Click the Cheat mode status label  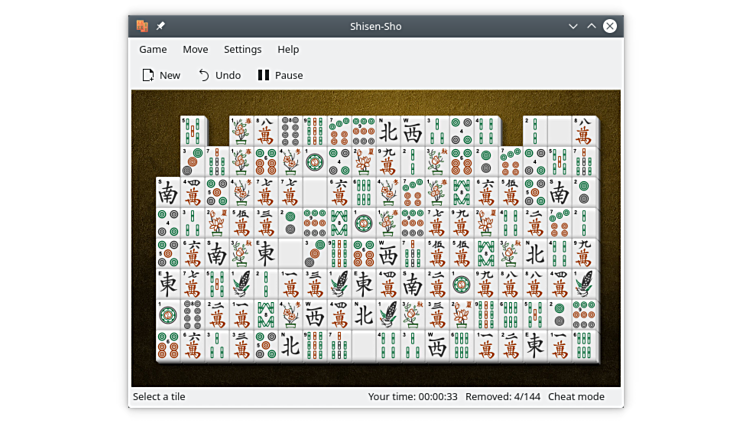pyautogui.click(x=576, y=397)
